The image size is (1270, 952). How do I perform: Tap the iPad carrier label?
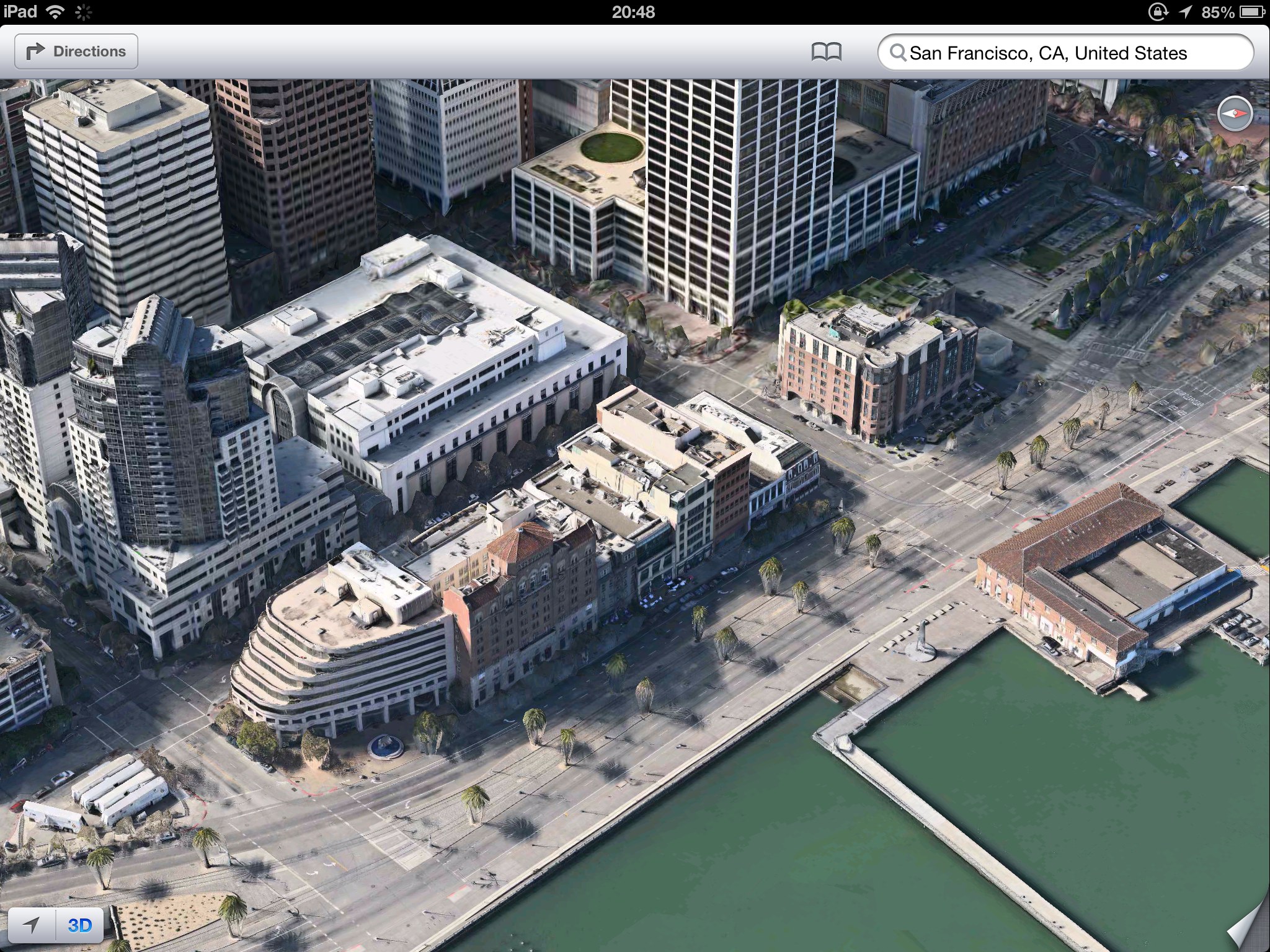[20, 12]
